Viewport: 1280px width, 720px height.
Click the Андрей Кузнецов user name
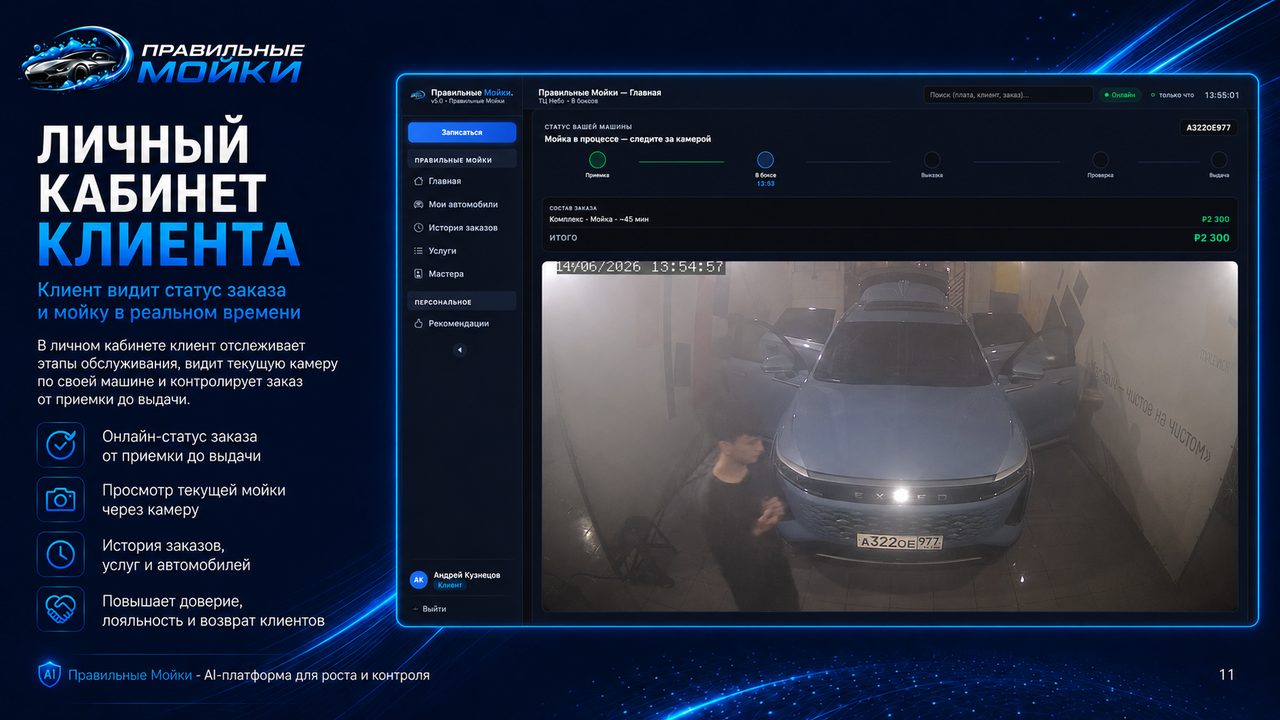(x=467, y=575)
